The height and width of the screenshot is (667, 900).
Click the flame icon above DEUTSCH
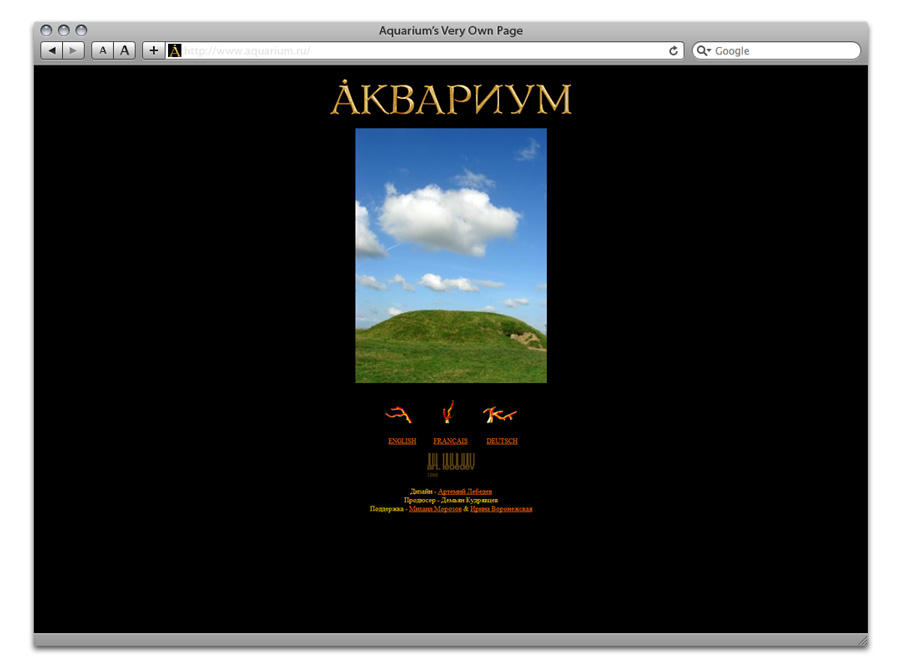coord(500,414)
